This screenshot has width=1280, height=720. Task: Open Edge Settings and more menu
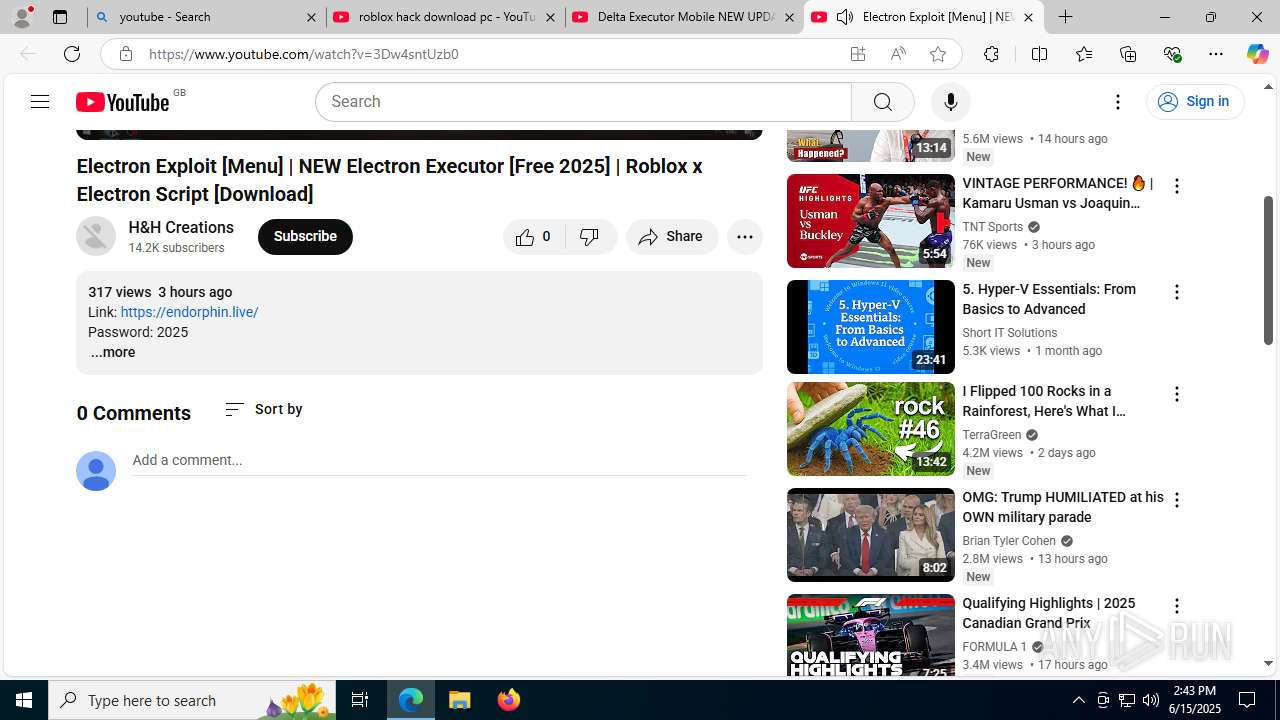(x=1216, y=54)
